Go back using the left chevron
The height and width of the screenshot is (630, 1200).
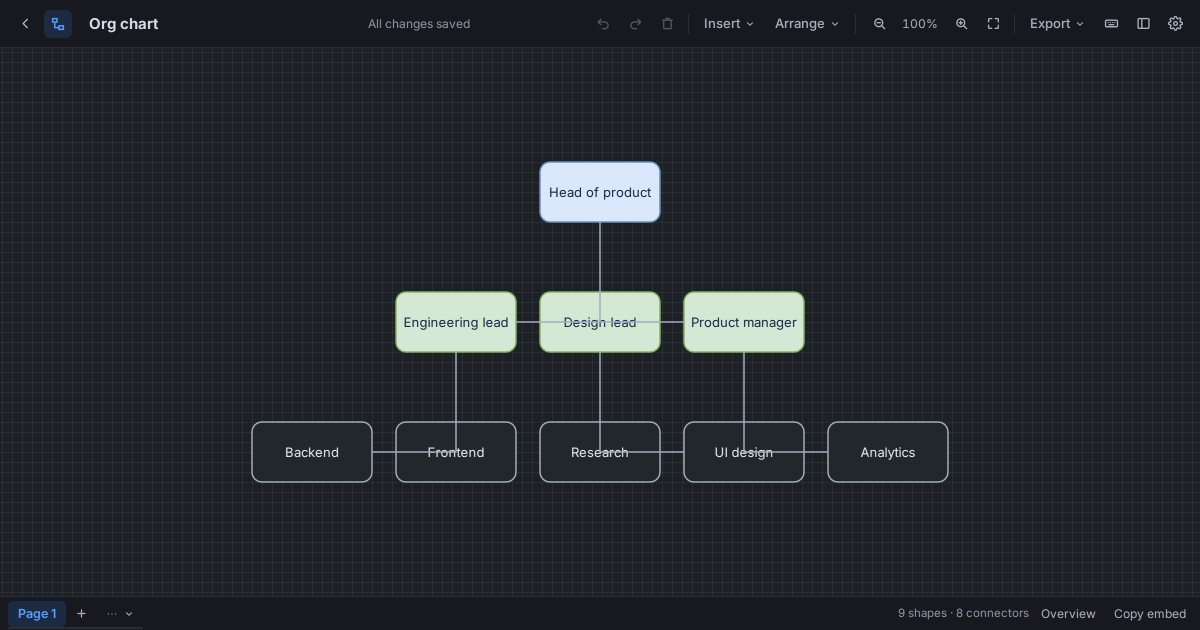(x=26, y=24)
